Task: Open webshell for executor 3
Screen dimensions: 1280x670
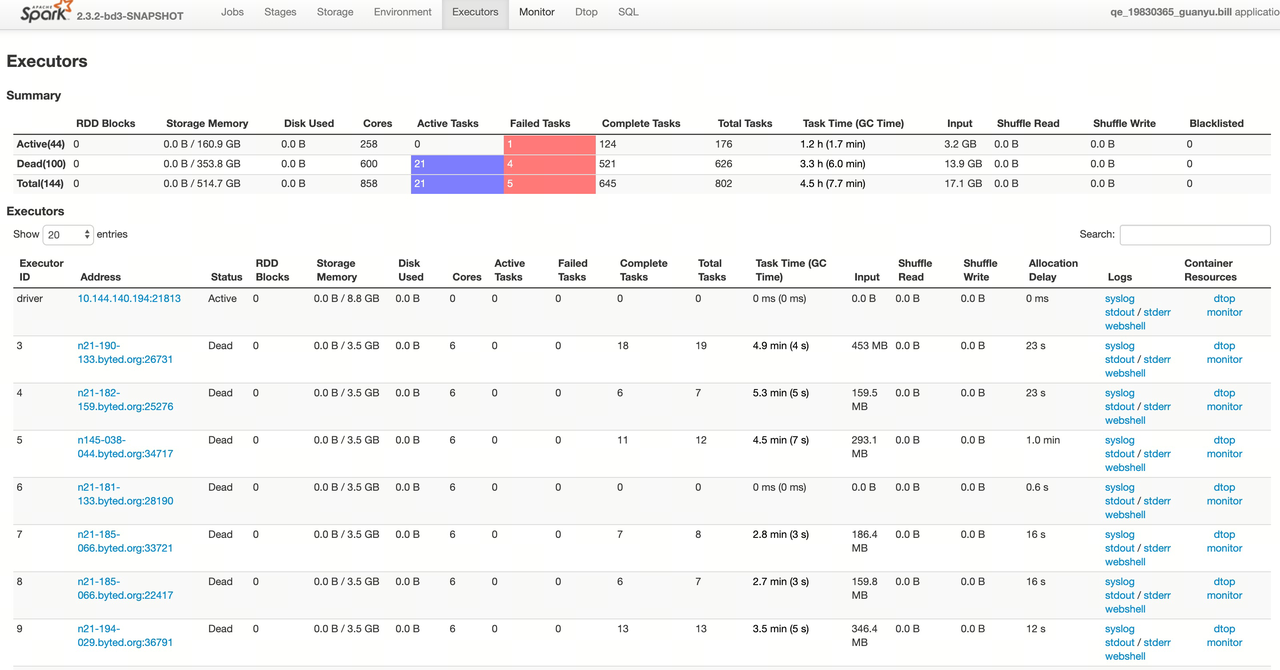Action: coord(1125,373)
